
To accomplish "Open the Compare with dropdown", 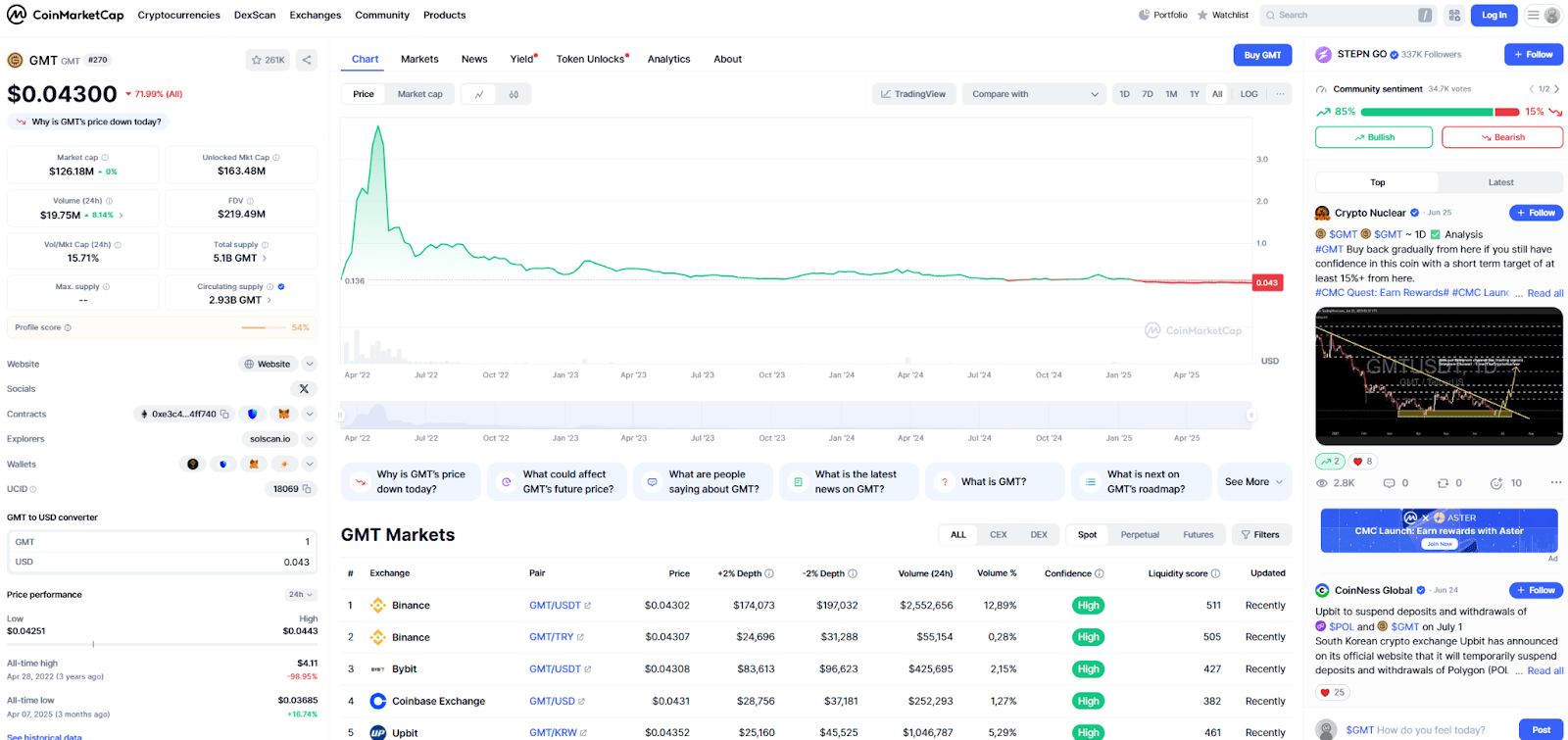I will coord(1035,94).
